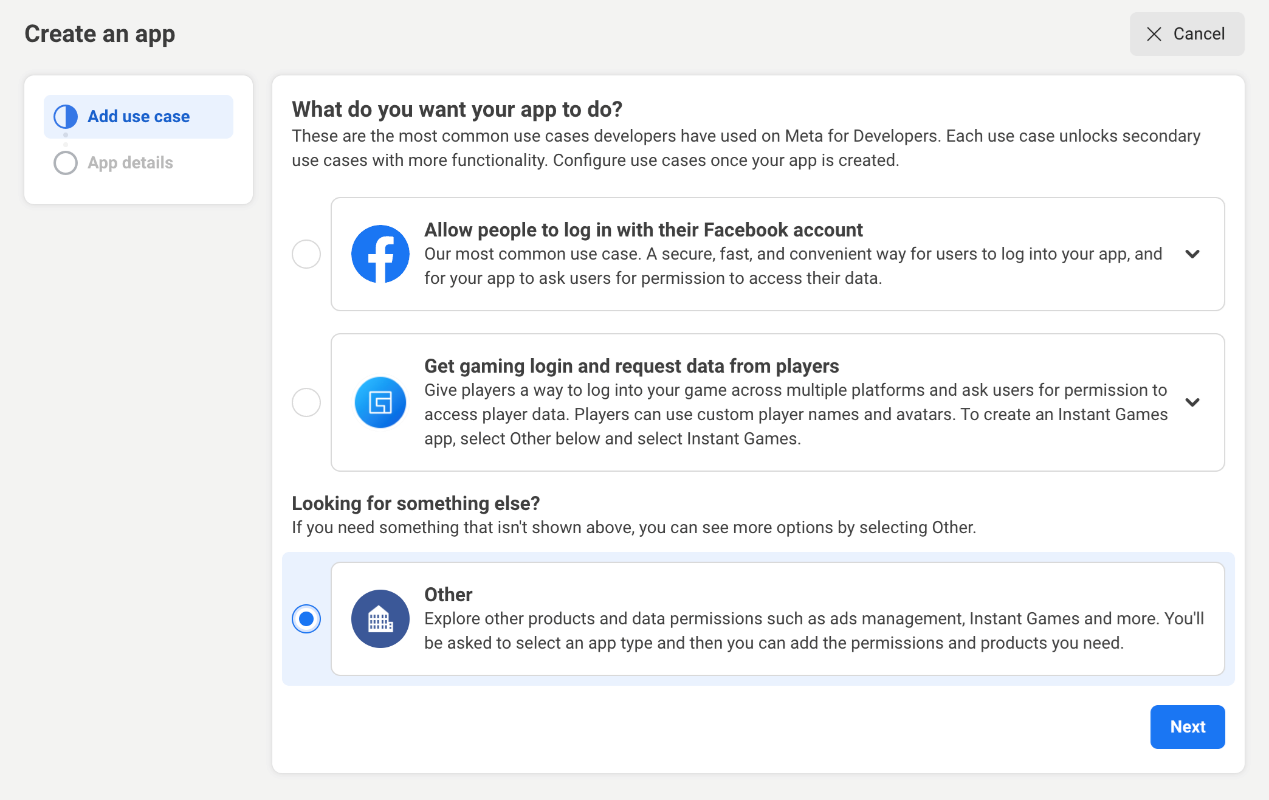Click the Create an app heading
The width and height of the screenshot is (1269, 800).
100,34
